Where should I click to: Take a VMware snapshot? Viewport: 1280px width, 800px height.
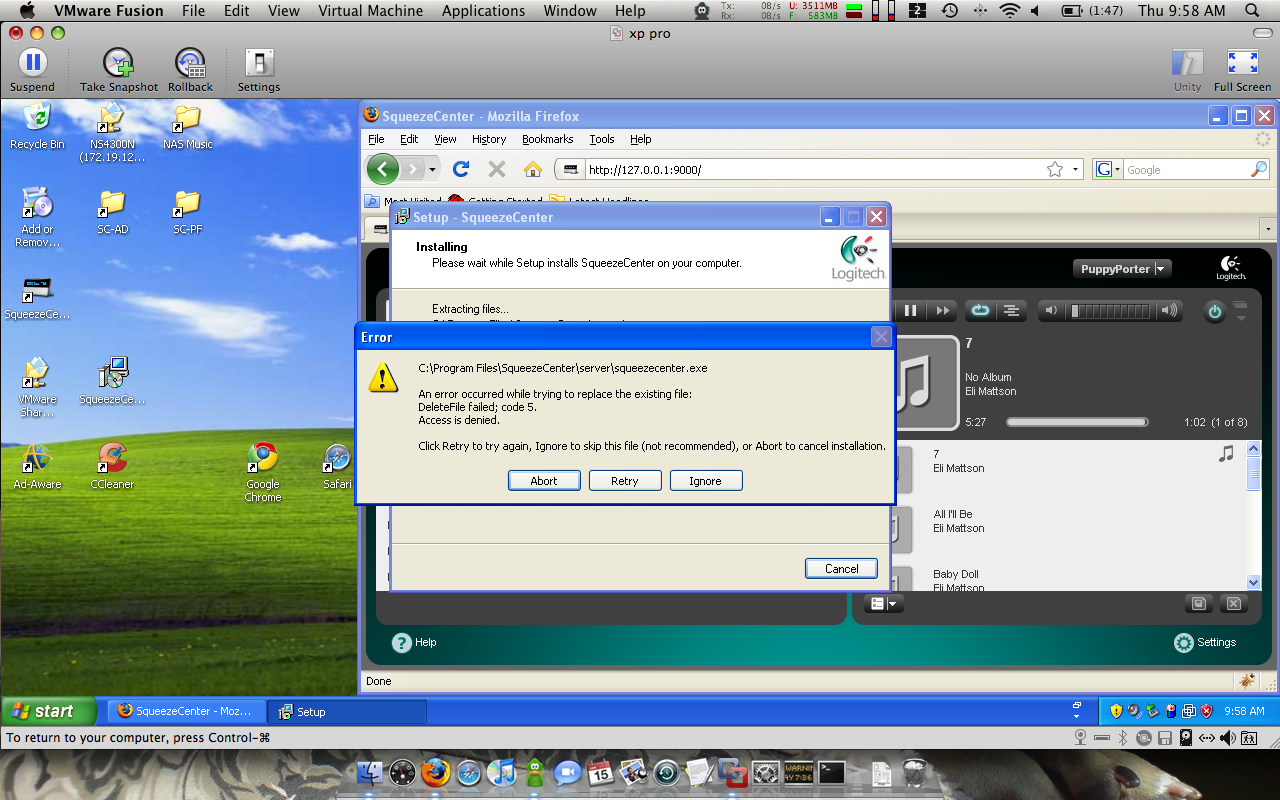pos(119,68)
